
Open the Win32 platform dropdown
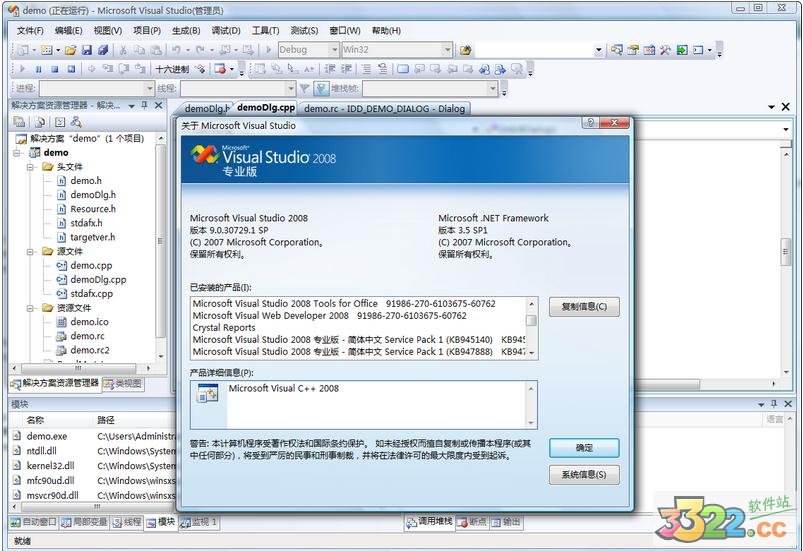[447, 50]
